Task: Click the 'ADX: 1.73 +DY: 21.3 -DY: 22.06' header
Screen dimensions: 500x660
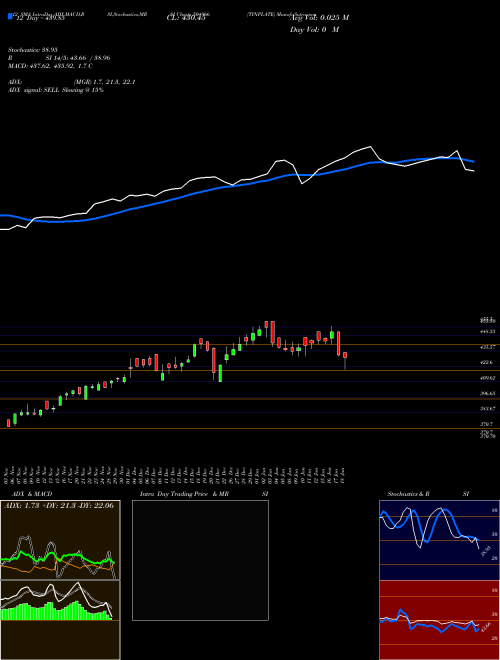Action: tap(59, 506)
